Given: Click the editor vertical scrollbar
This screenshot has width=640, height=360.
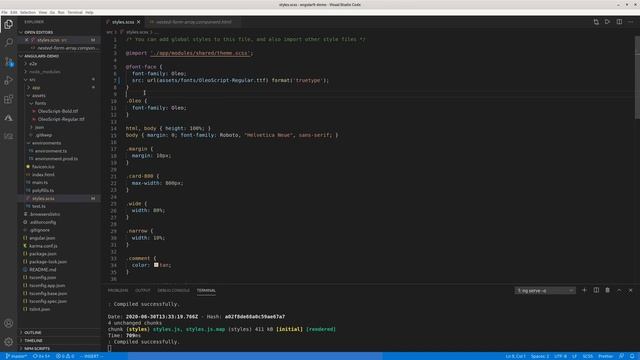Looking at the screenshot, I should (637, 77).
